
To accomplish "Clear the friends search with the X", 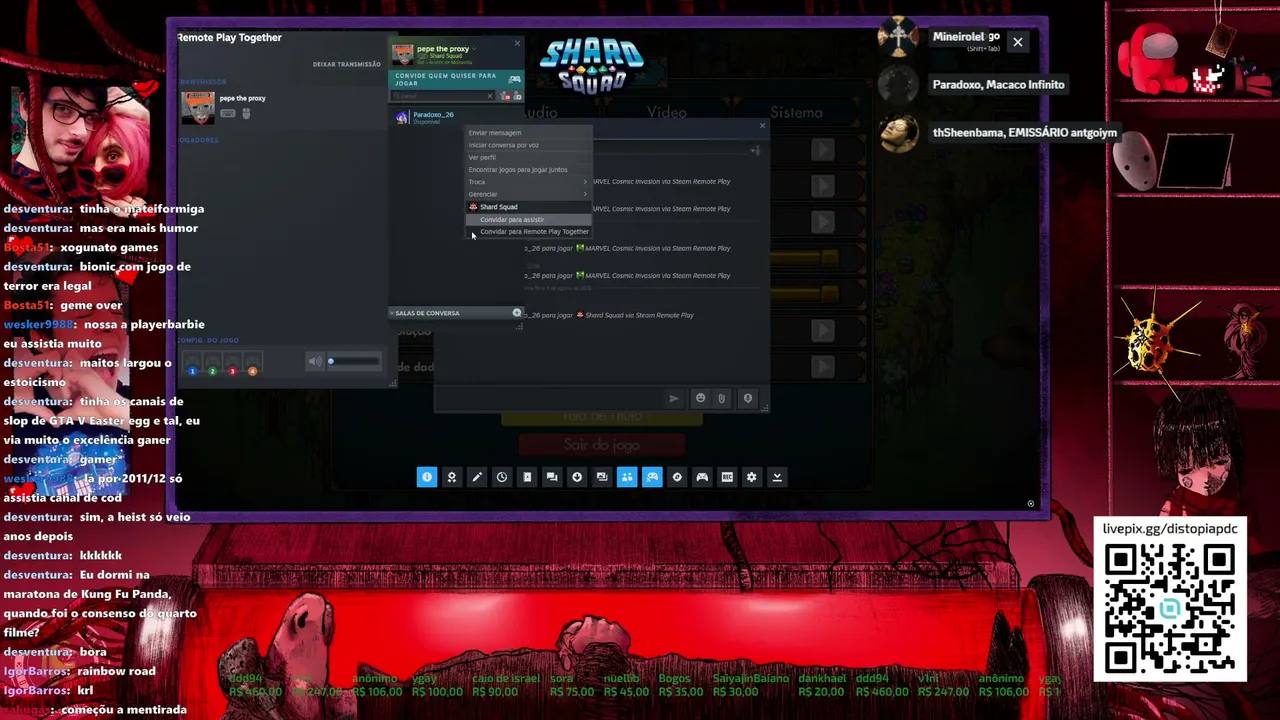I will (490, 96).
